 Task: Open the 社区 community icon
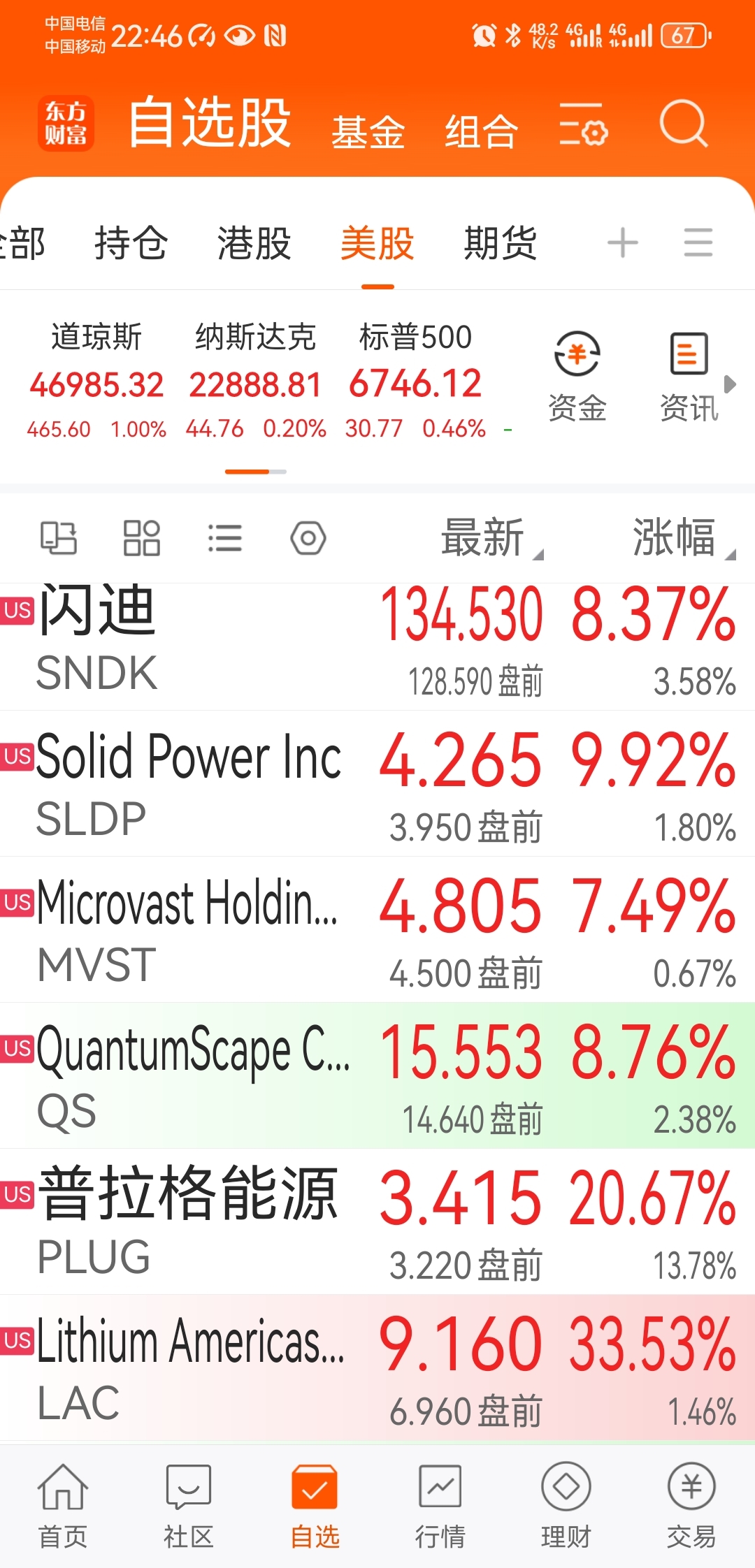[188, 1507]
